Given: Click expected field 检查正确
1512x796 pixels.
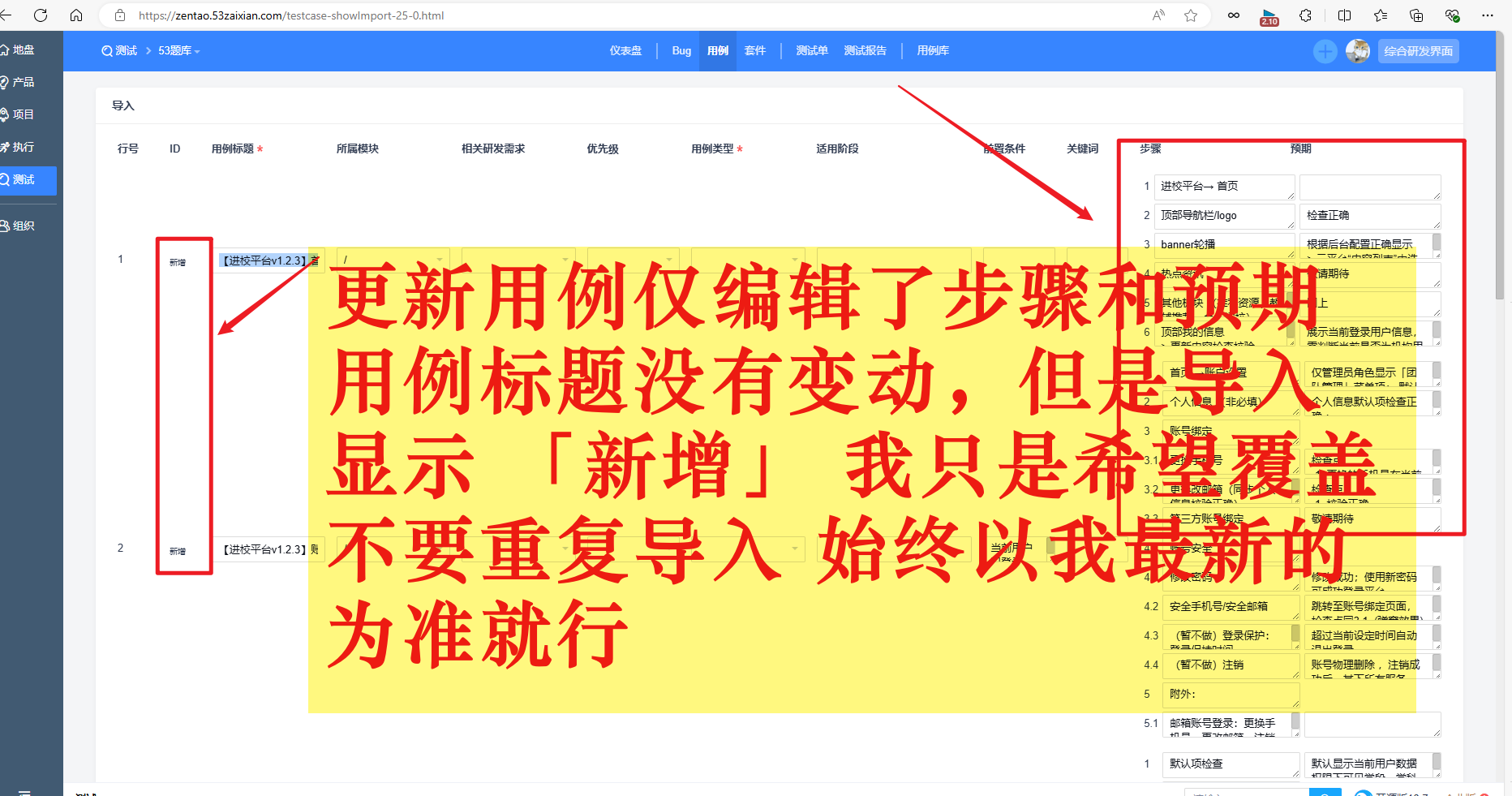Looking at the screenshot, I should (x=1370, y=216).
